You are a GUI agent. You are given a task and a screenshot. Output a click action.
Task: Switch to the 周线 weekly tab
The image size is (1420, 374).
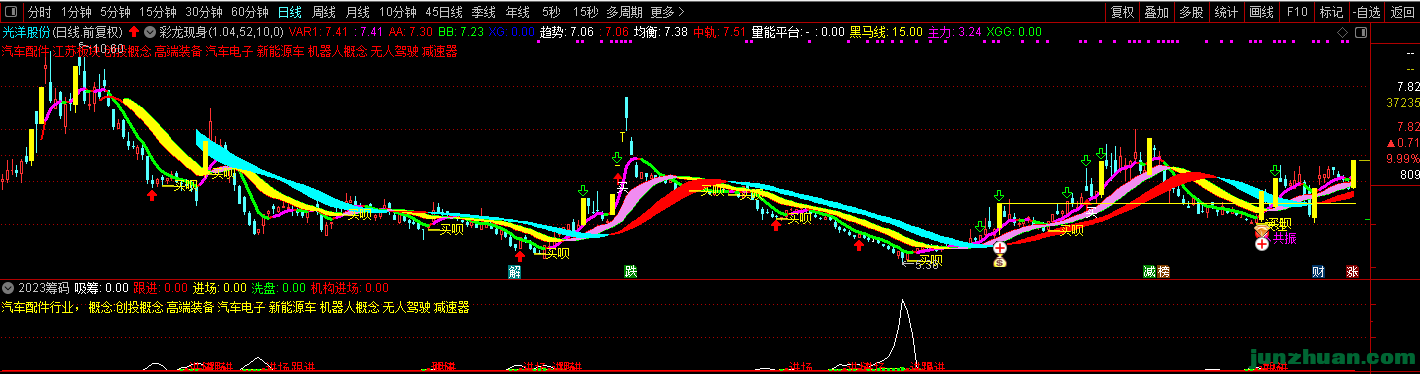point(323,13)
